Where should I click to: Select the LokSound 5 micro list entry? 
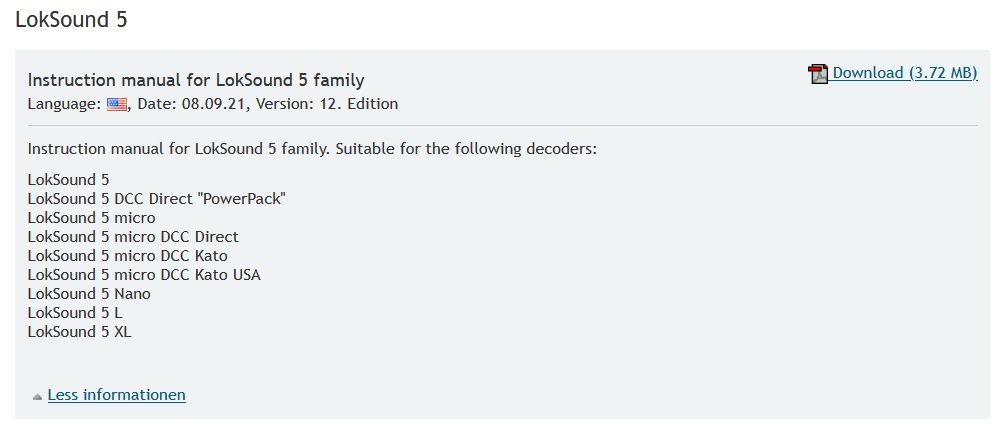point(92,218)
